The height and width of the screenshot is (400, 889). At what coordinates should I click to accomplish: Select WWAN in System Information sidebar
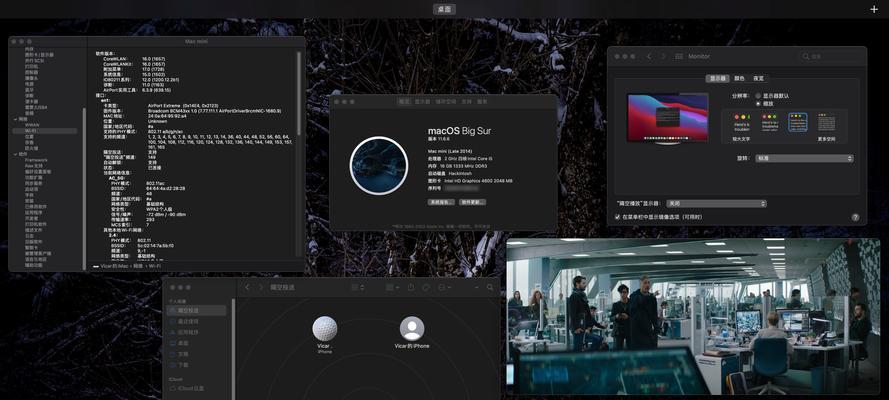32,125
